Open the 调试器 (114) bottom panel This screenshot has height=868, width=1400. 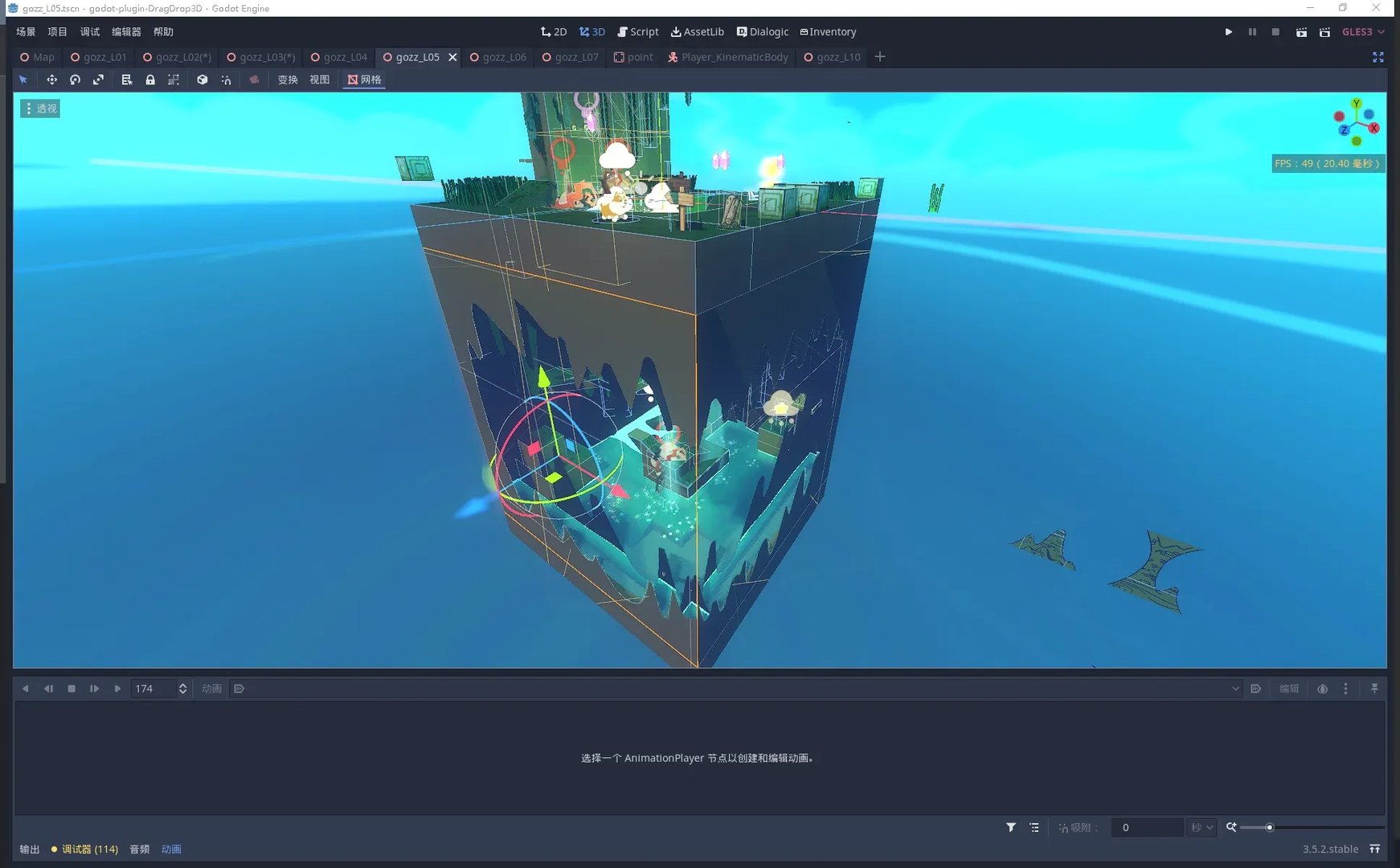point(84,849)
